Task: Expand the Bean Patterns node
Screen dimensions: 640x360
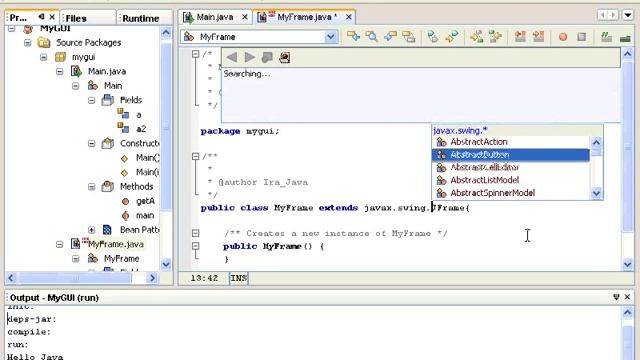Action: (x=91, y=230)
